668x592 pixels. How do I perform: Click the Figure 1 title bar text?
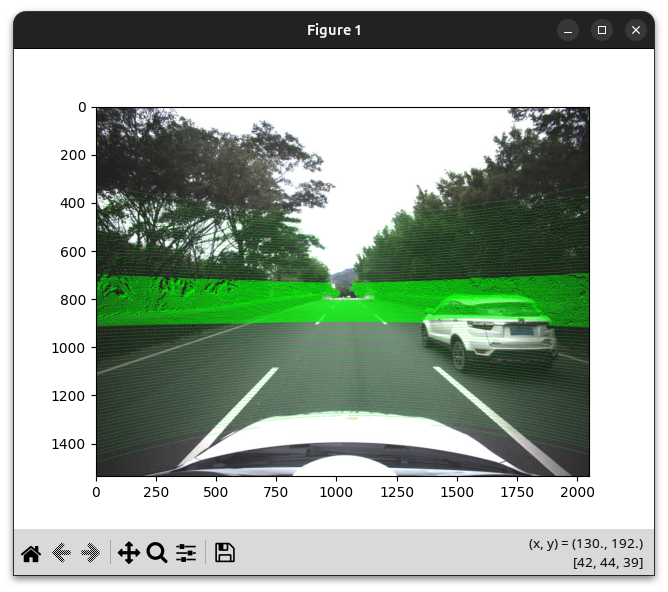pyautogui.click(x=334, y=30)
